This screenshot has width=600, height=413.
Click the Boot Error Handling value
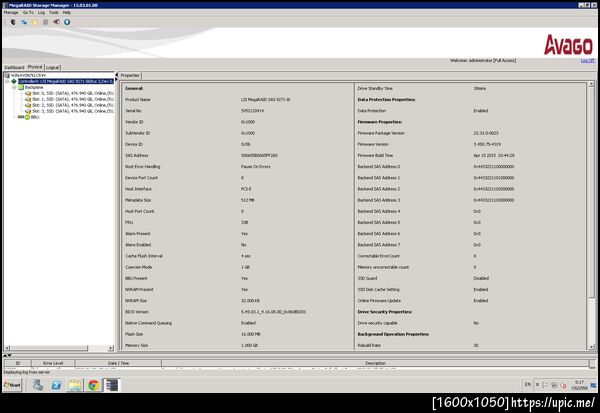255,167
